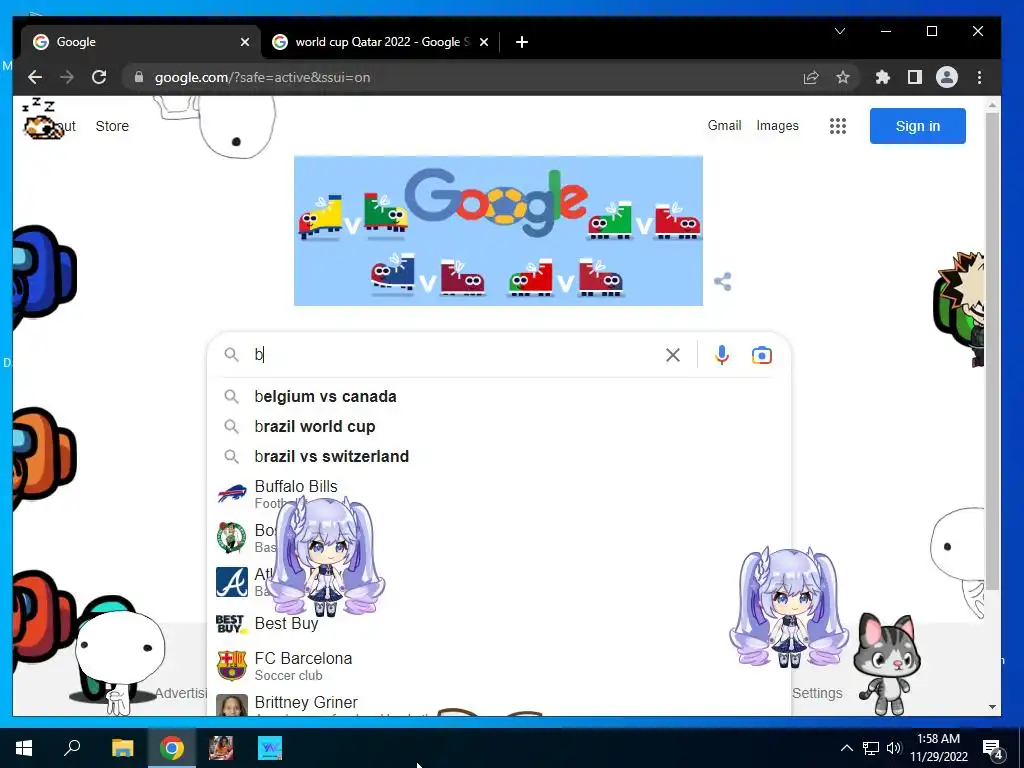Bookmark this page with the star icon

point(843,77)
